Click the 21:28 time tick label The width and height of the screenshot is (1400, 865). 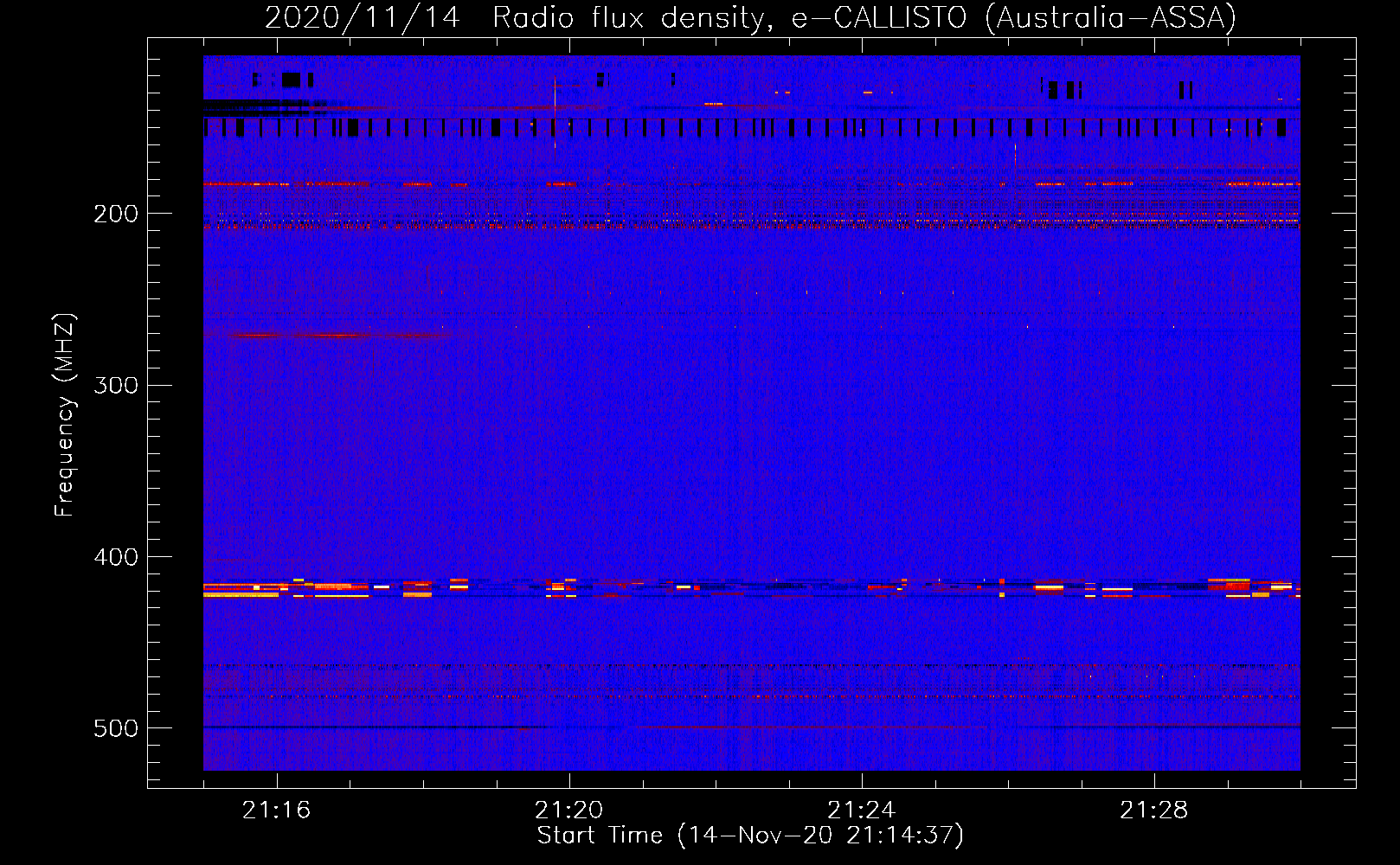click(x=1153, y=811)
